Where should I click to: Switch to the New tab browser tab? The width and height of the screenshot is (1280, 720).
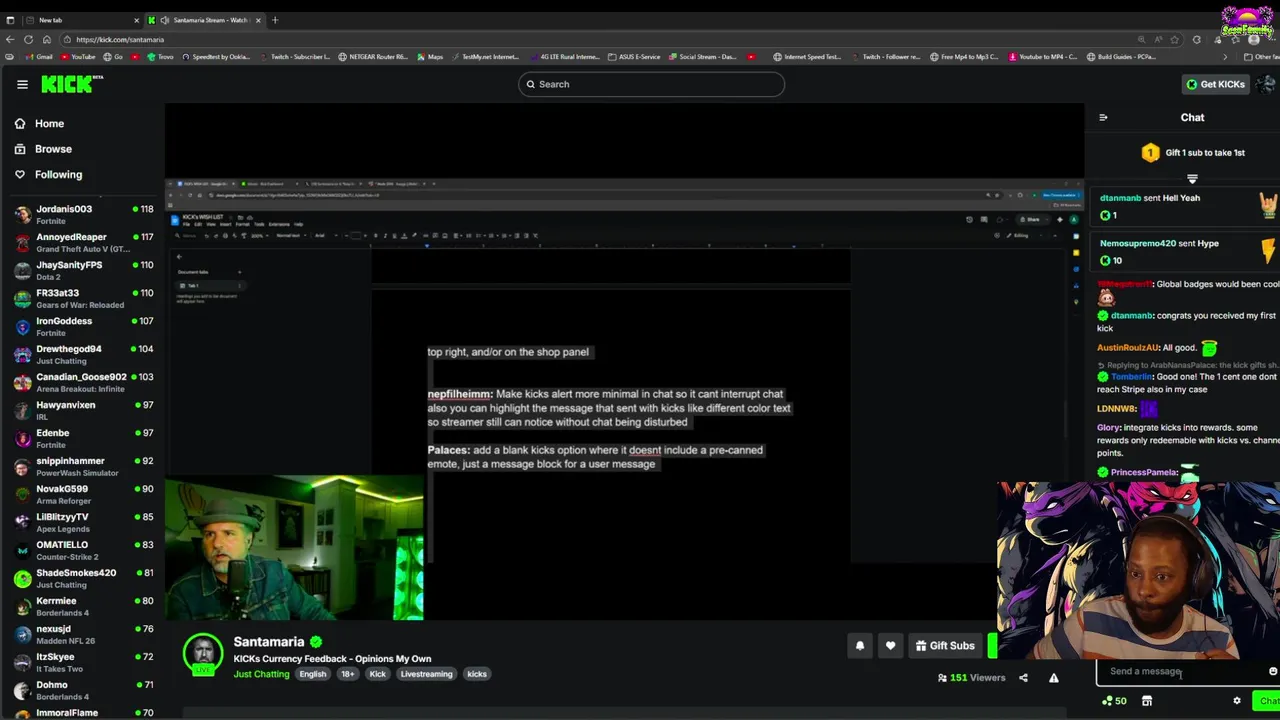pyautogui.click(x=83, y=20)
